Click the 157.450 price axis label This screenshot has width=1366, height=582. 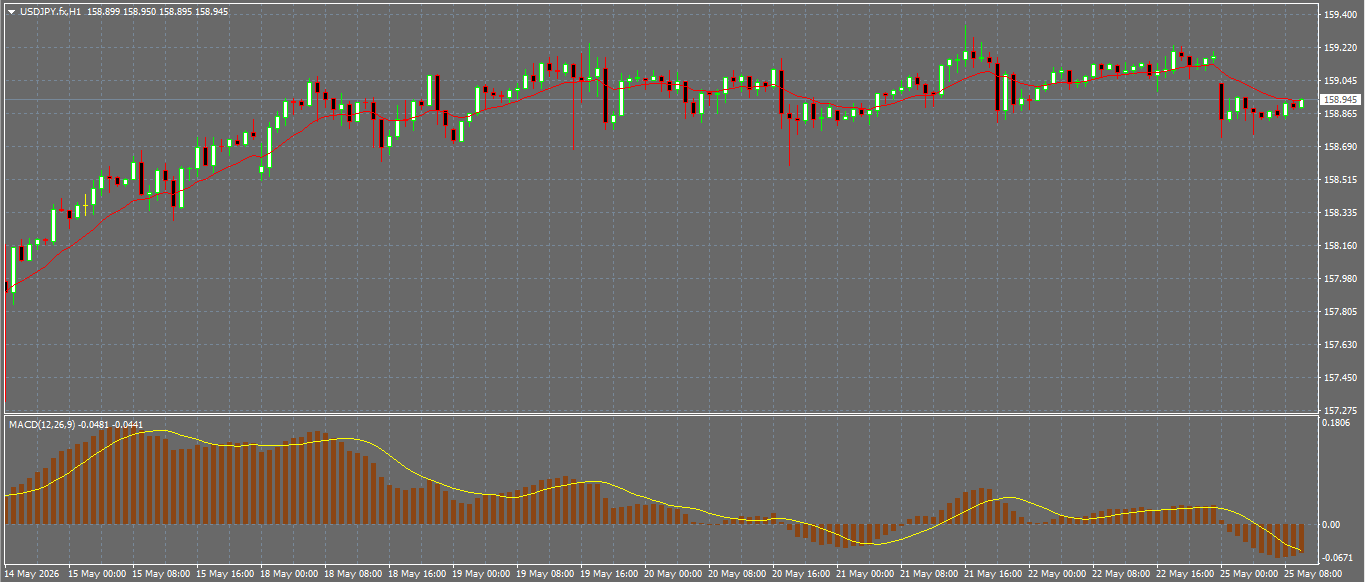(x=1340, y=378)
